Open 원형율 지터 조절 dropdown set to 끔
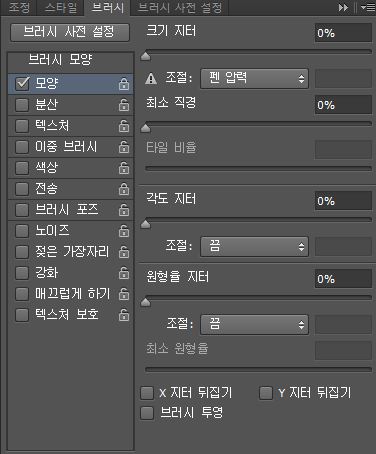This screenshot has width=376, height=454. tap(254, 325)
